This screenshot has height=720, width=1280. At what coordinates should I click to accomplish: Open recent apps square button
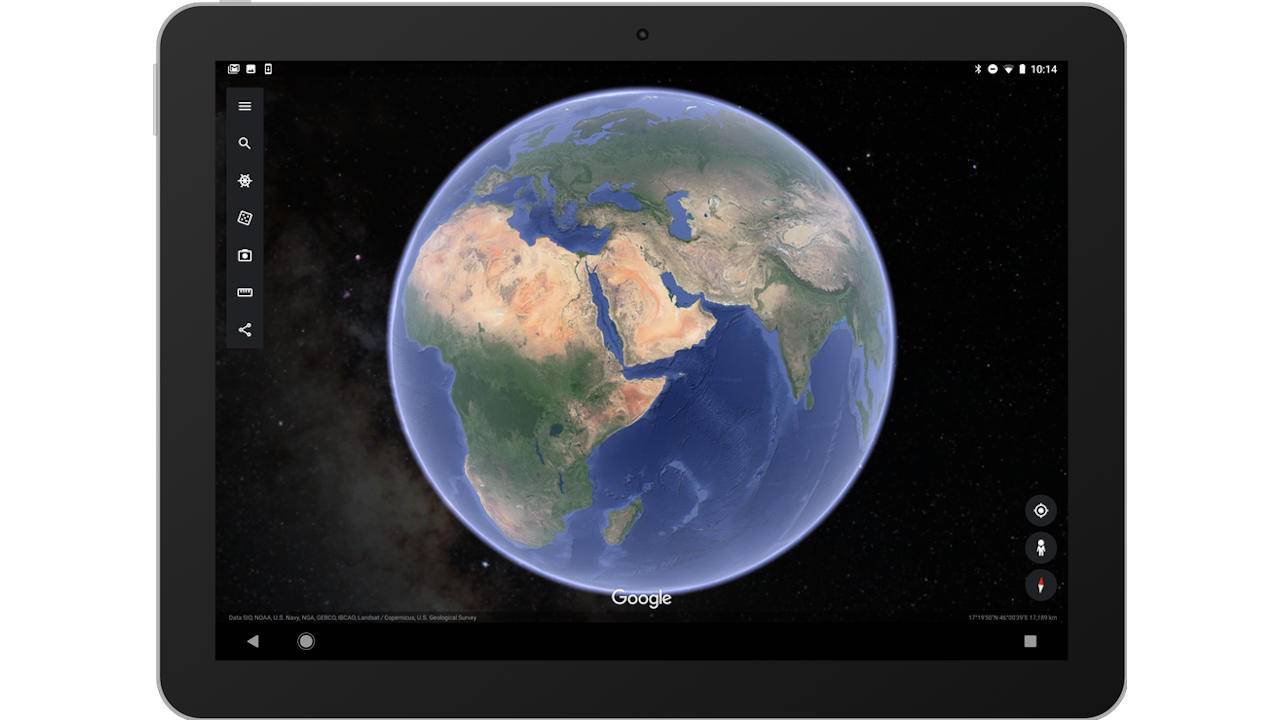tap(1030, 641)
